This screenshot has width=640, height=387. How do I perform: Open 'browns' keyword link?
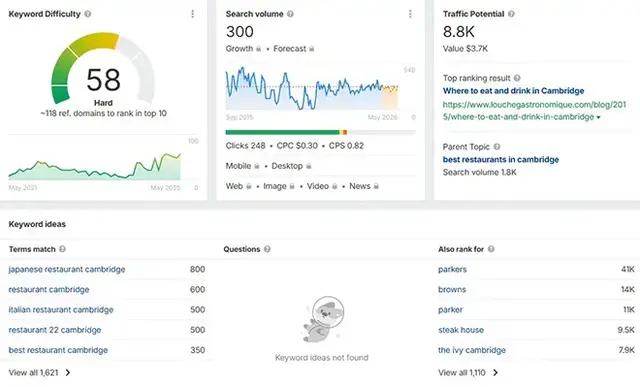click(x=452, y=289)
